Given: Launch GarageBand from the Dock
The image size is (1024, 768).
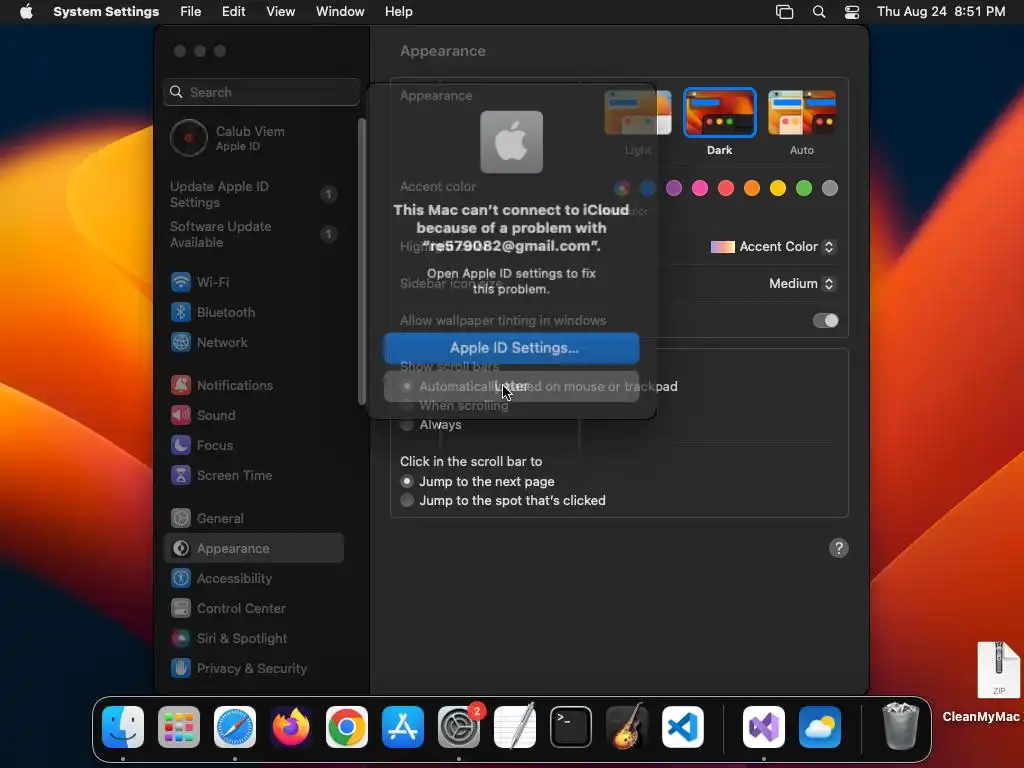Looking at the screenshot, I should [x=627, y=727].
